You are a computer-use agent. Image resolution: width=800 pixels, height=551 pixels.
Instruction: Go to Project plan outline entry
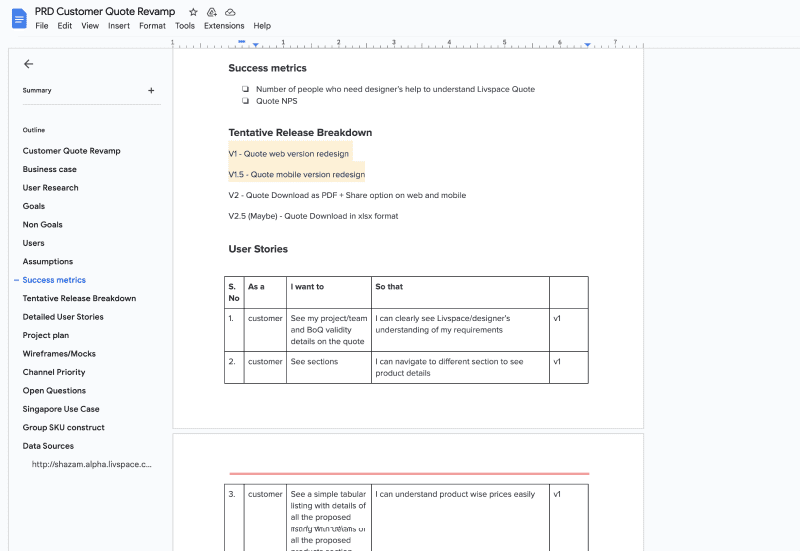click(45, 335)
